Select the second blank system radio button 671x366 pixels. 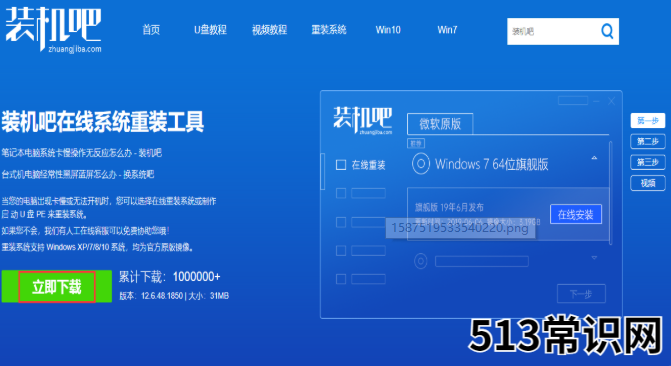(x=421, y=261)
